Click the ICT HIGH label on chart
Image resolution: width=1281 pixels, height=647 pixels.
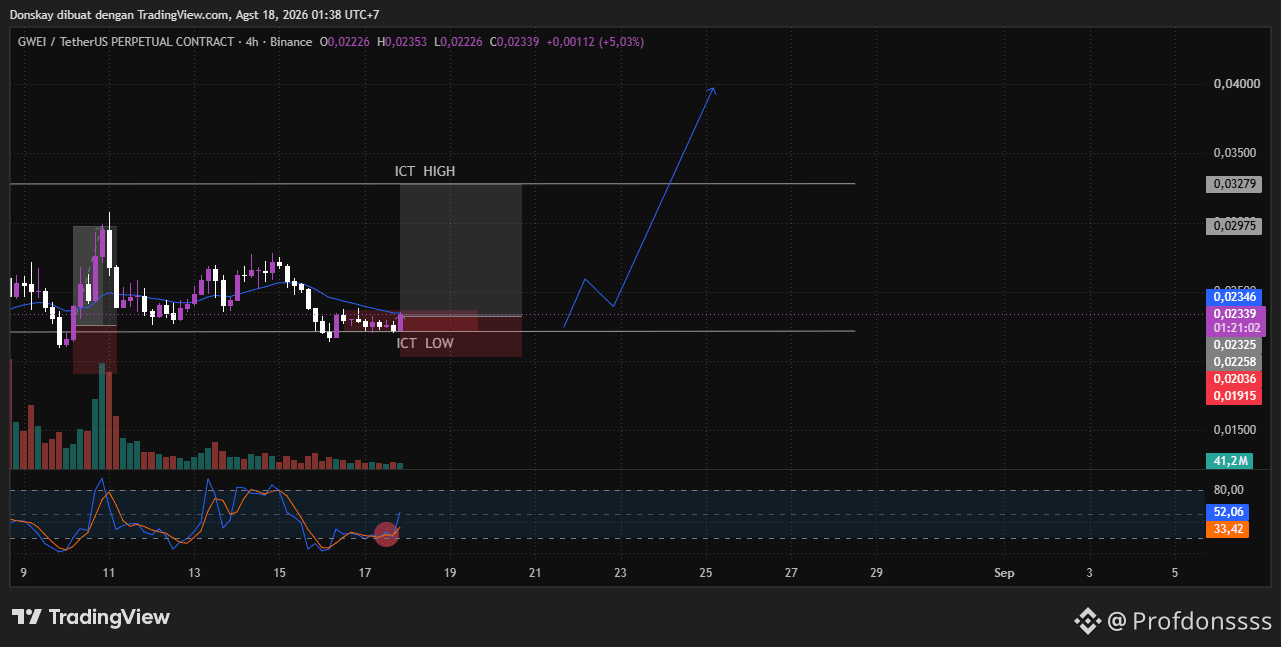pos(425,171)
